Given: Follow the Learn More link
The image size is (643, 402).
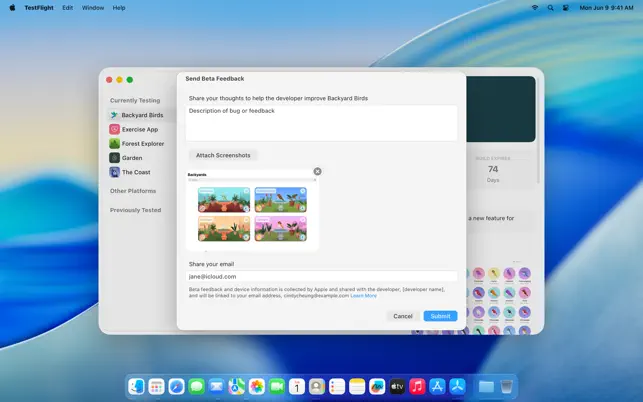Looking at the screenshot, I should point(363,295).
